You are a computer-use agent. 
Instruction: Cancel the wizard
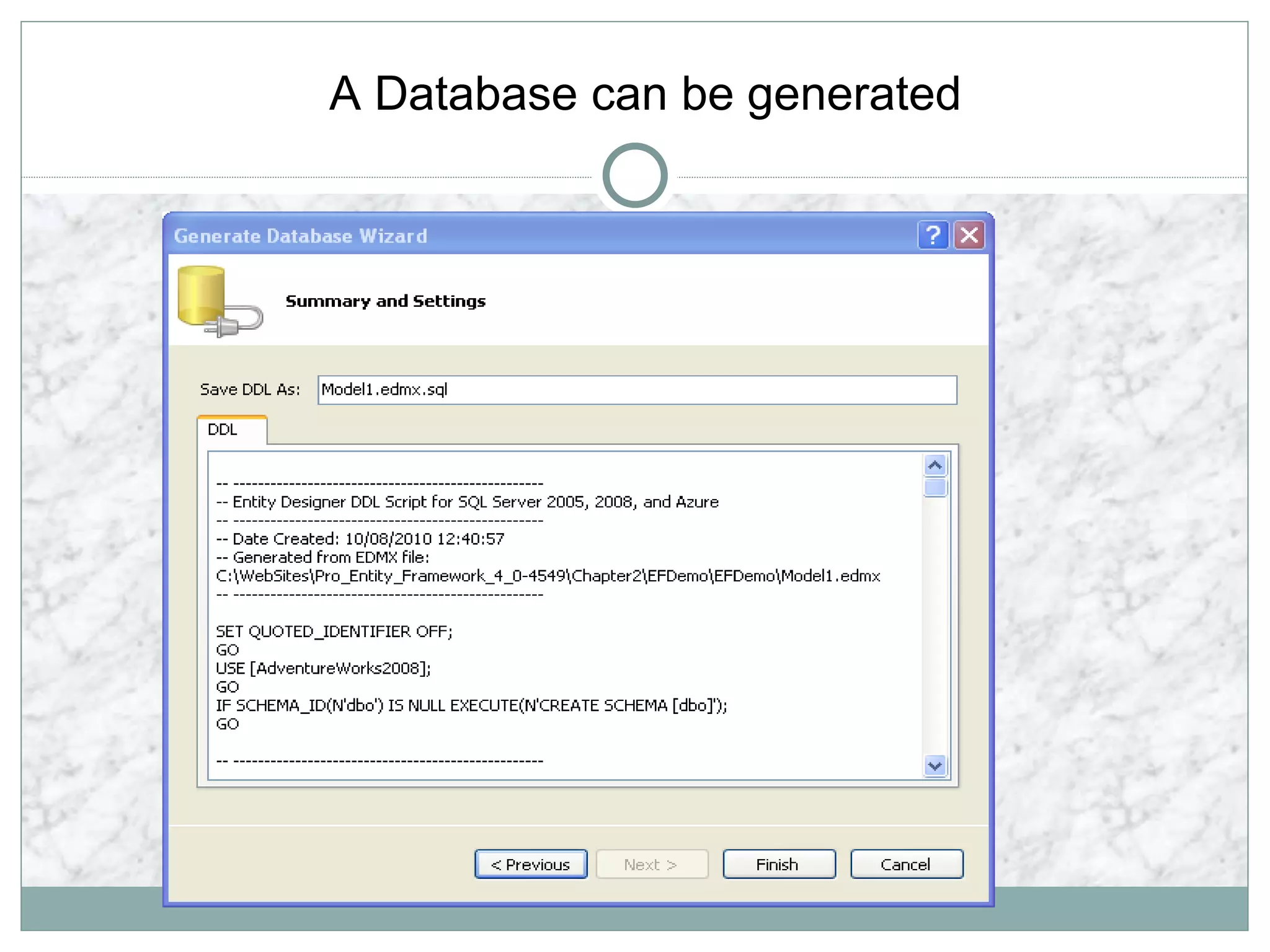click(906, 864)
